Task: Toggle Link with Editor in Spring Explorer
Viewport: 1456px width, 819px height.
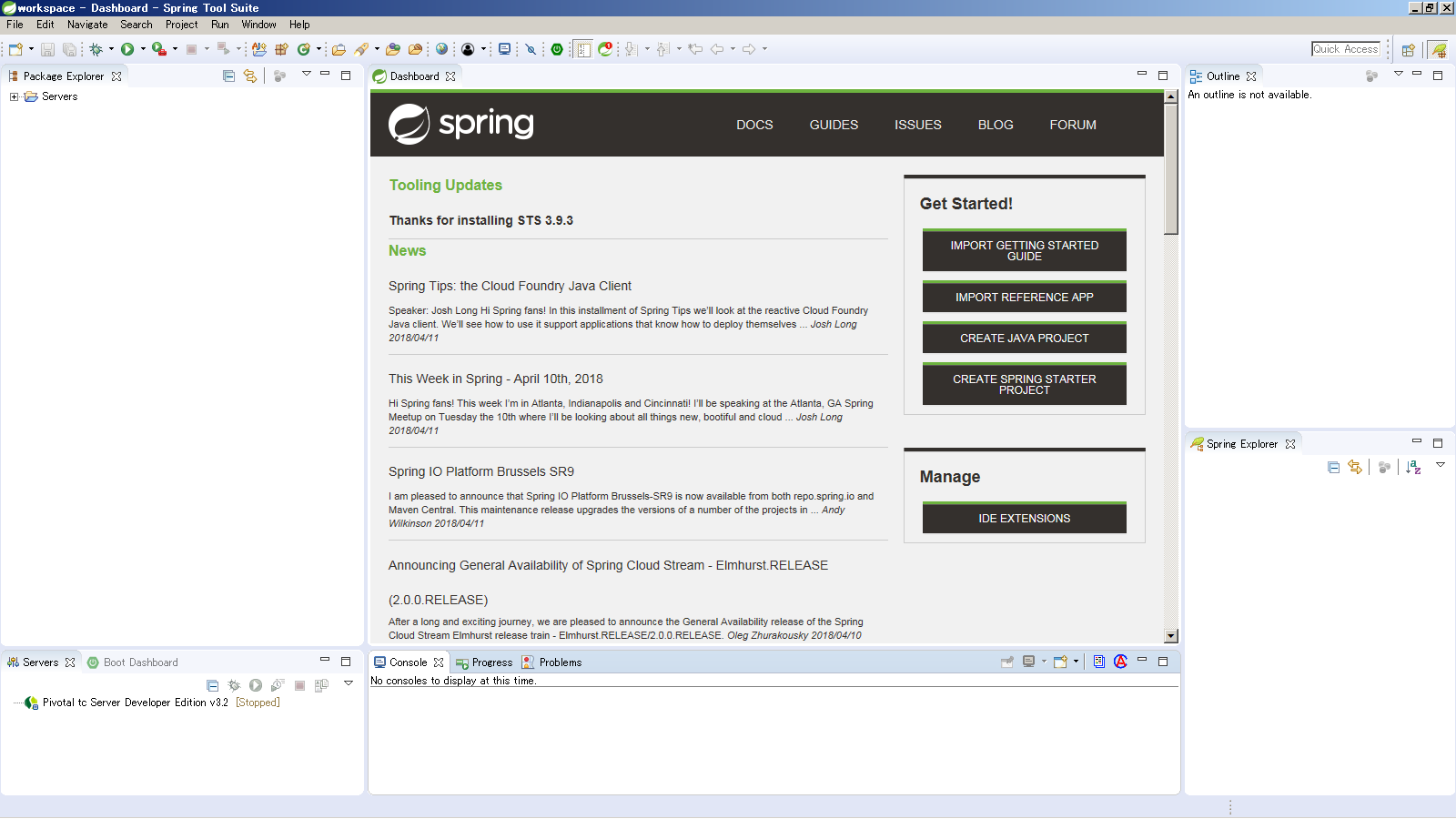Action: pos(1355,467)
